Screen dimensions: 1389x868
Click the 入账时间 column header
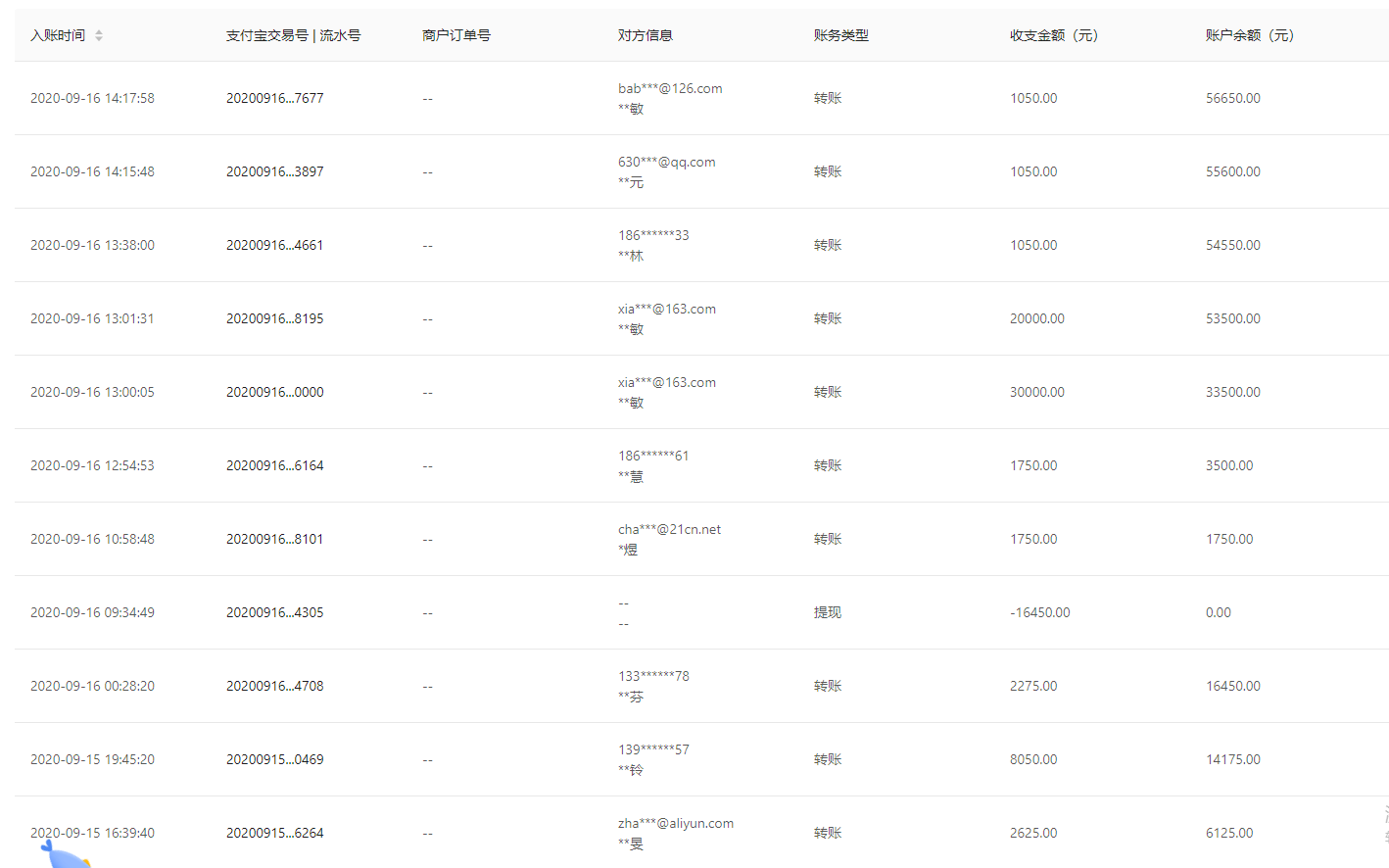[58, 35]
